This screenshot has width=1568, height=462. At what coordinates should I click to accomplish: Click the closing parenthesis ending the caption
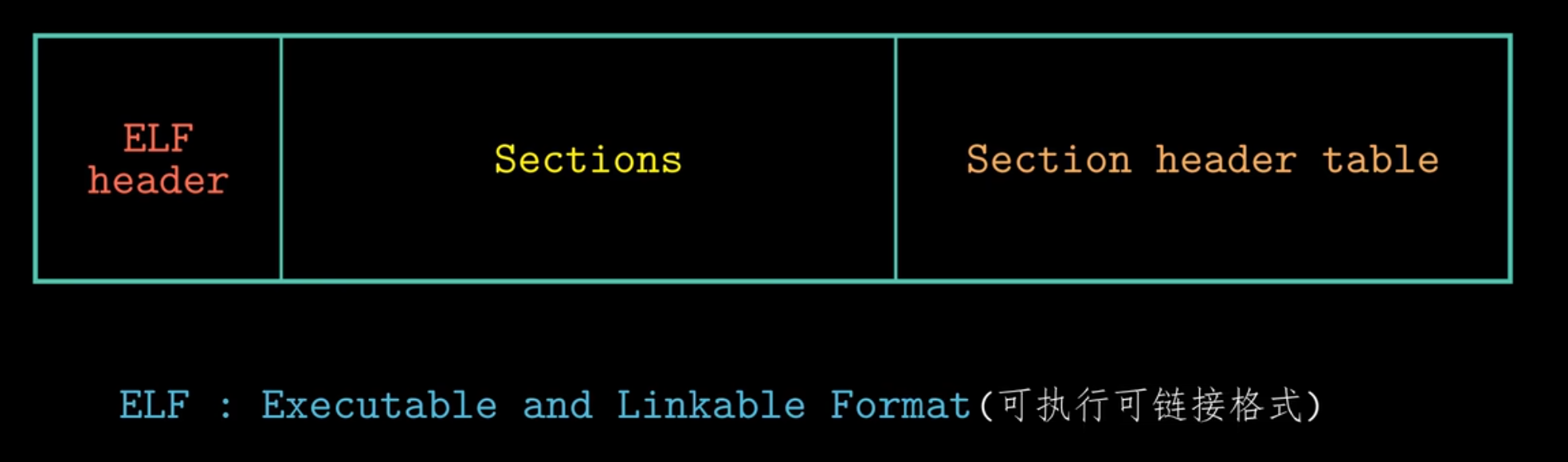pyautogui.click(x=1313, y=405)
